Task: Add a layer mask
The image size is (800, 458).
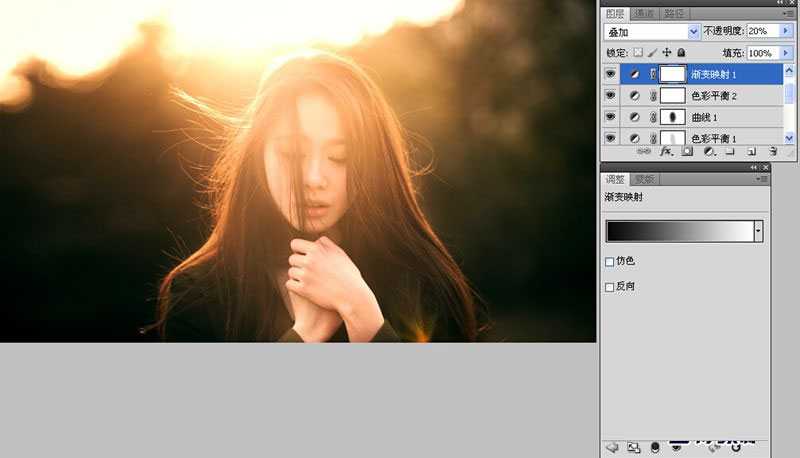Action: click(x=687, y=152)
